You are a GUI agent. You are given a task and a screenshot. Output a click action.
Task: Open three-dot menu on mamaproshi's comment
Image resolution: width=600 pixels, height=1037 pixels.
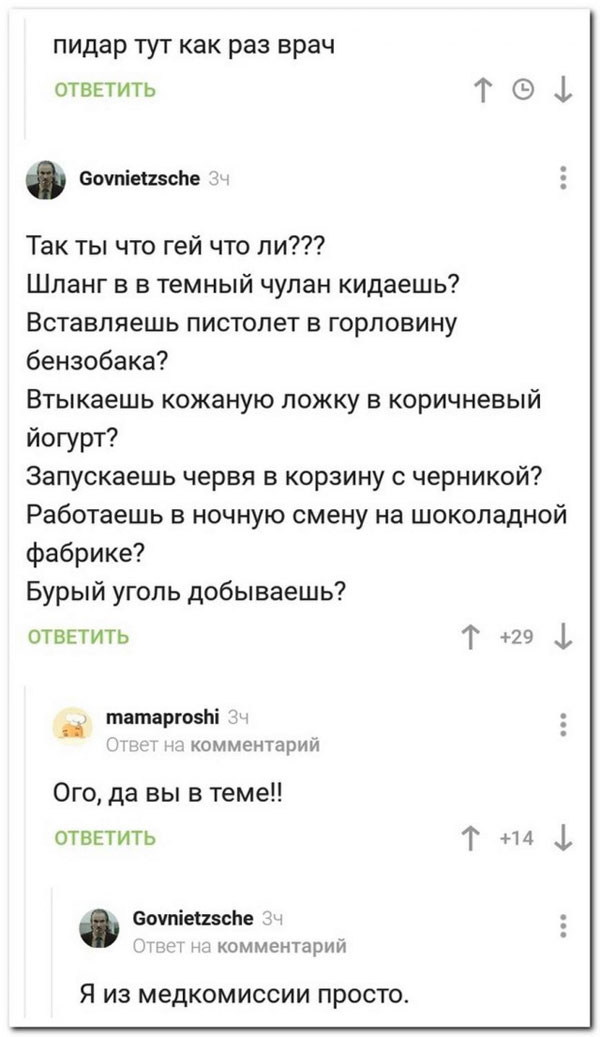pyautogui.click(x=563, y=724)
